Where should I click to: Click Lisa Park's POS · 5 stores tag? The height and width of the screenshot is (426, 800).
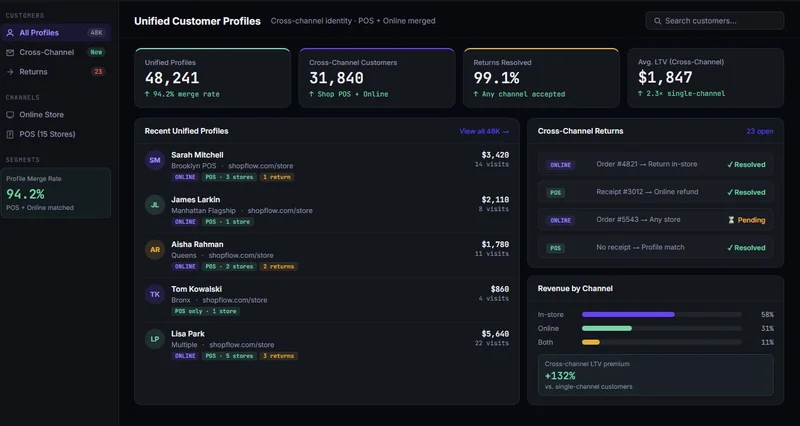click(x=229, y=356)
